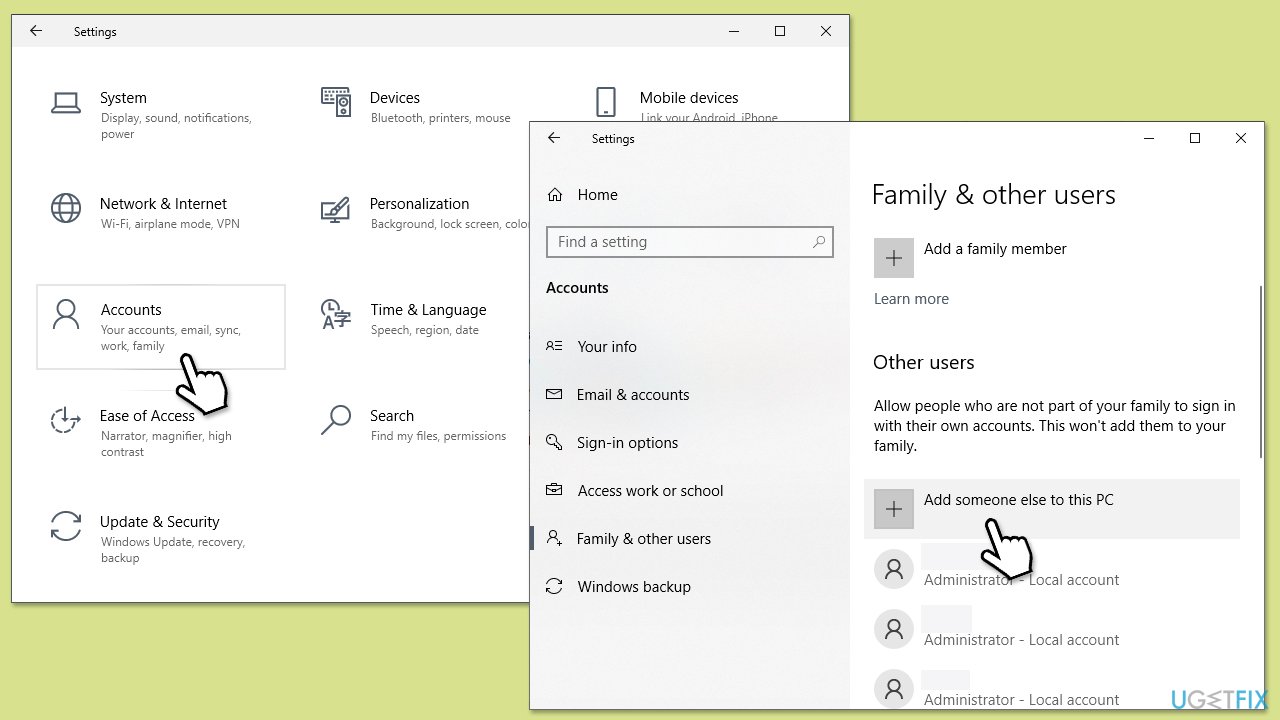Open Time & Language category text
1280x720 pixels.
[x=428, y=310]
